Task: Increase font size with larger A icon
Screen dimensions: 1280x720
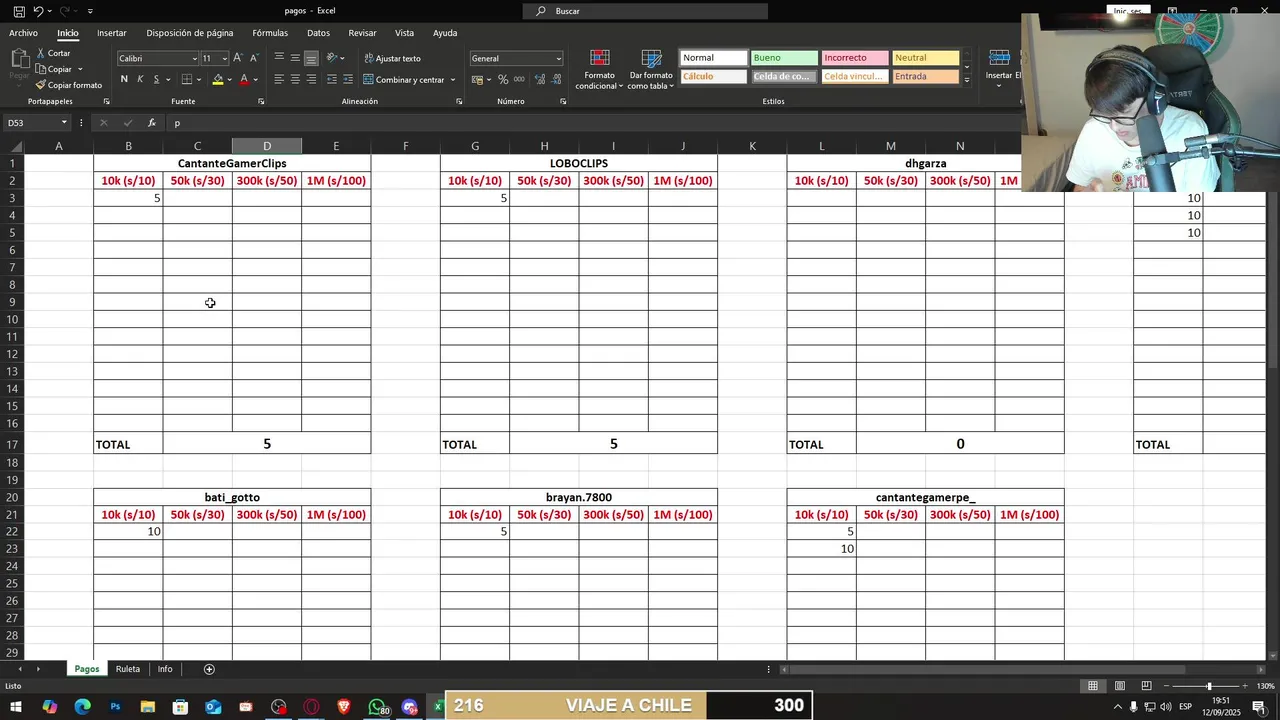Action: 238,58
